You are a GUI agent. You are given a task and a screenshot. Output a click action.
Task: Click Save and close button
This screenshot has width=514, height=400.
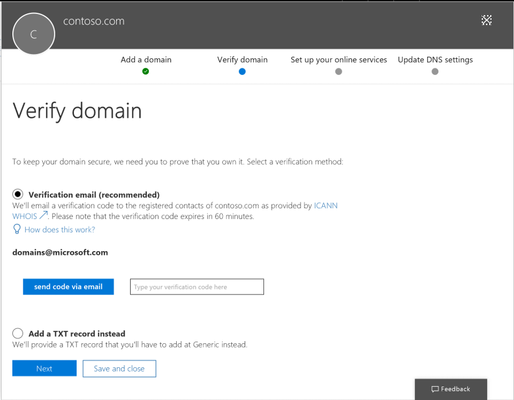[119, 369]
